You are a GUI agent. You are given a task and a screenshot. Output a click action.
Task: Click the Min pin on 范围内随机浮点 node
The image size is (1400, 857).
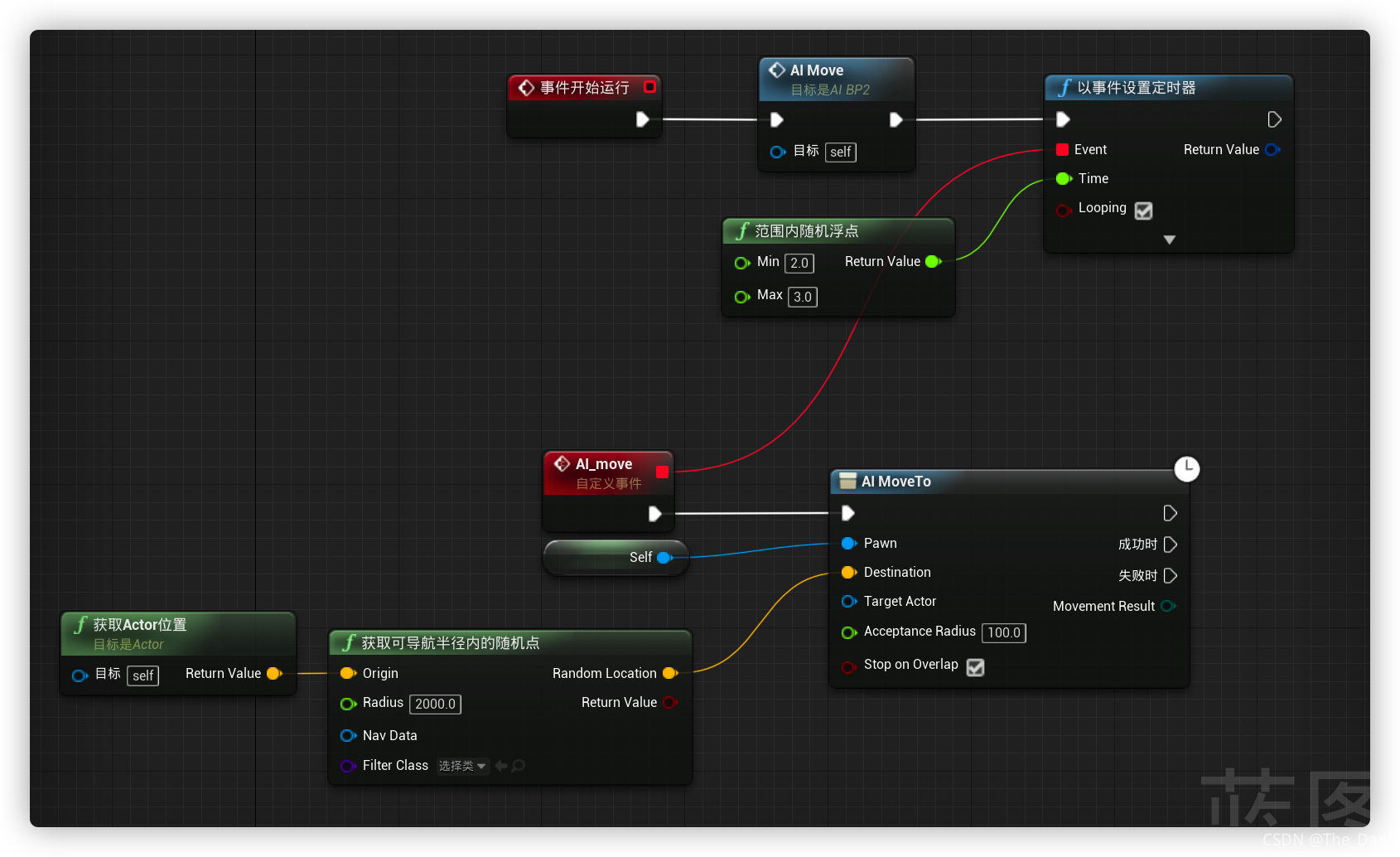(742, 263)
